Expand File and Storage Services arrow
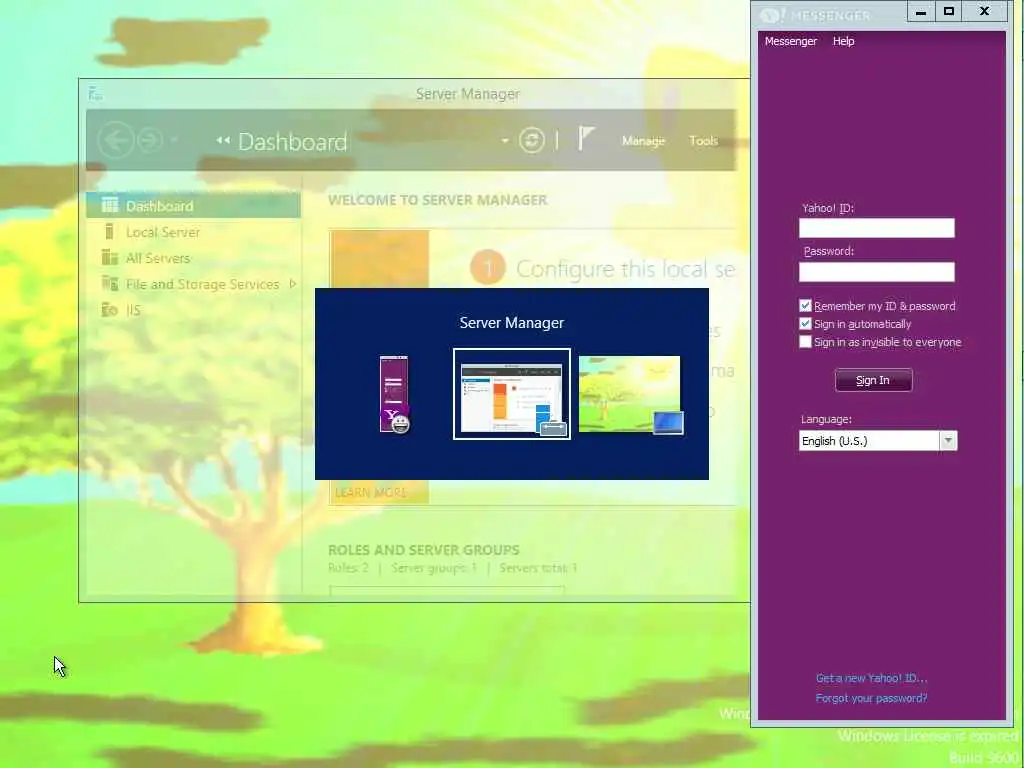 point(293,283)
